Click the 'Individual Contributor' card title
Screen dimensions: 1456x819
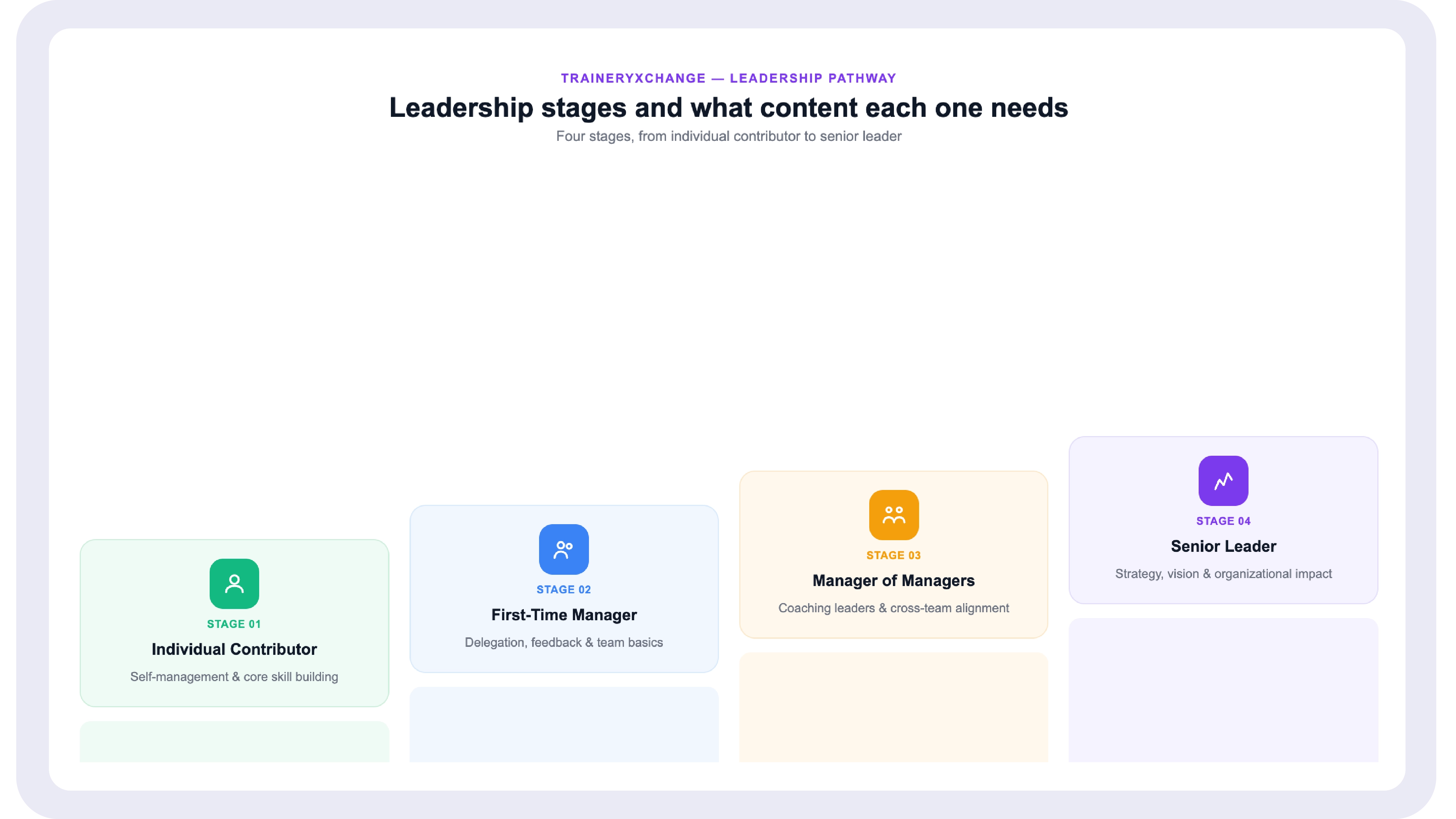234,649
